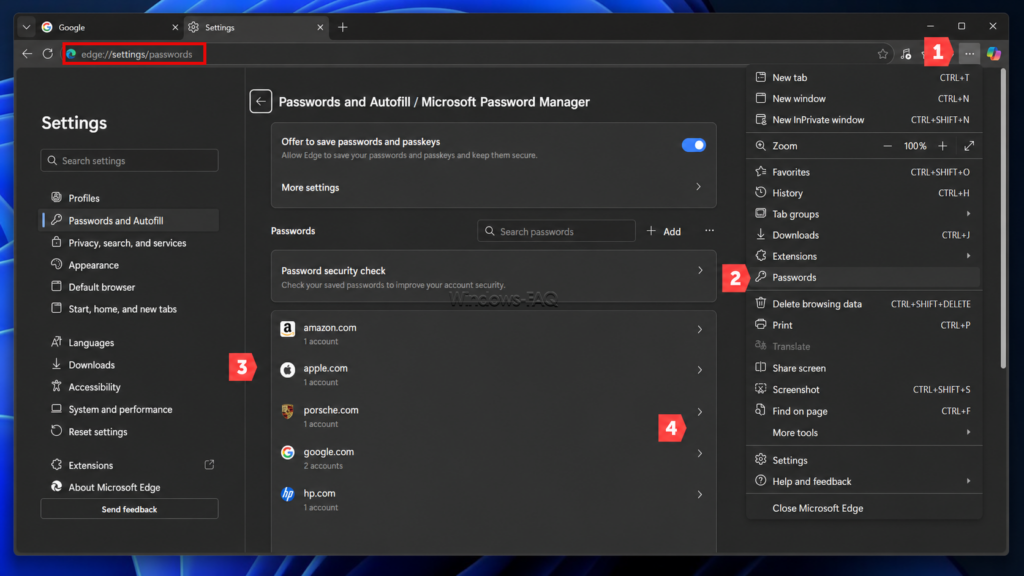1024x576 pixels.
Task: Expand More settings row
Action: click(494, 187)
